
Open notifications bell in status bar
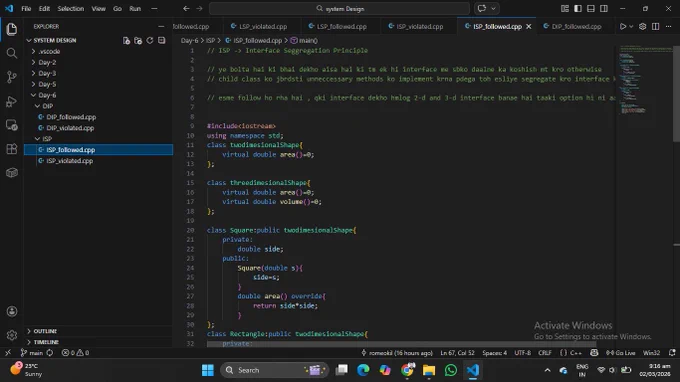672,353
